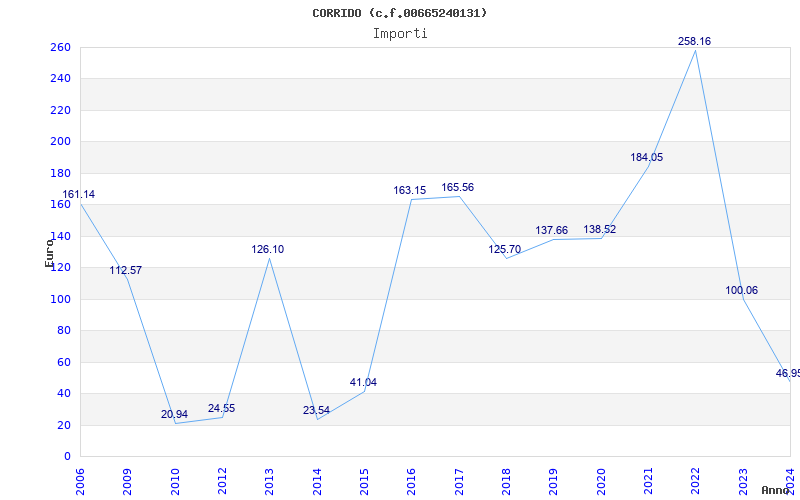The height and width of the screenshot is (500, 800).
Task: Click the x-axis year 2023
Action: click(743, 482)
